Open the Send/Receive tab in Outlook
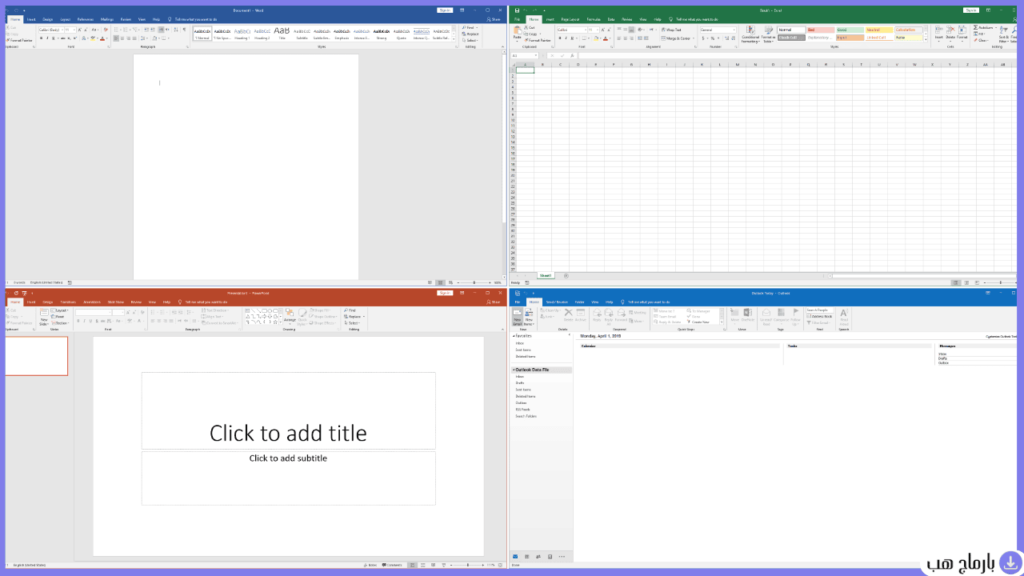The height and width of the screenshot is (576, 1024). pos(557,302)
